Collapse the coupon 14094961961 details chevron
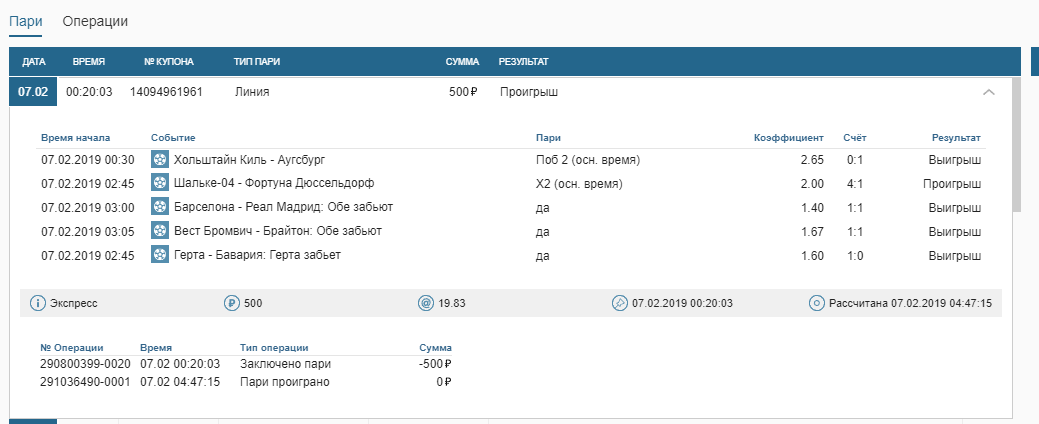 point(989,92)
